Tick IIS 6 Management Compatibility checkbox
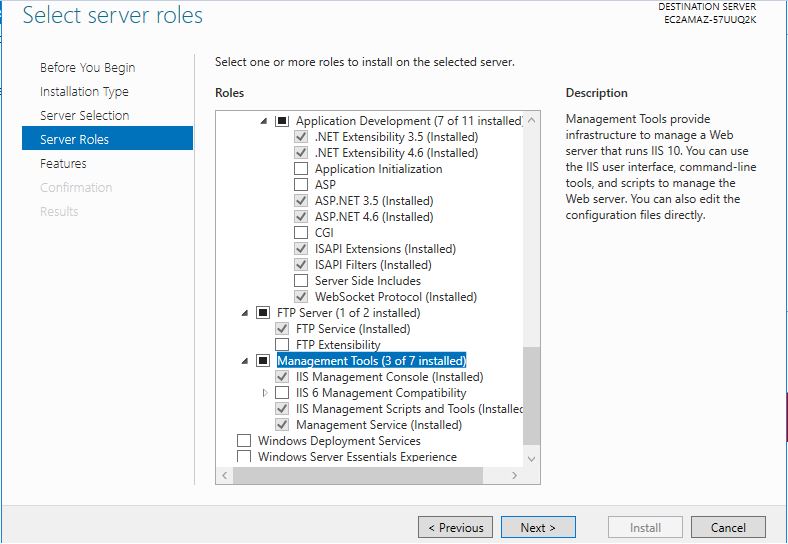 pos(282,393)
